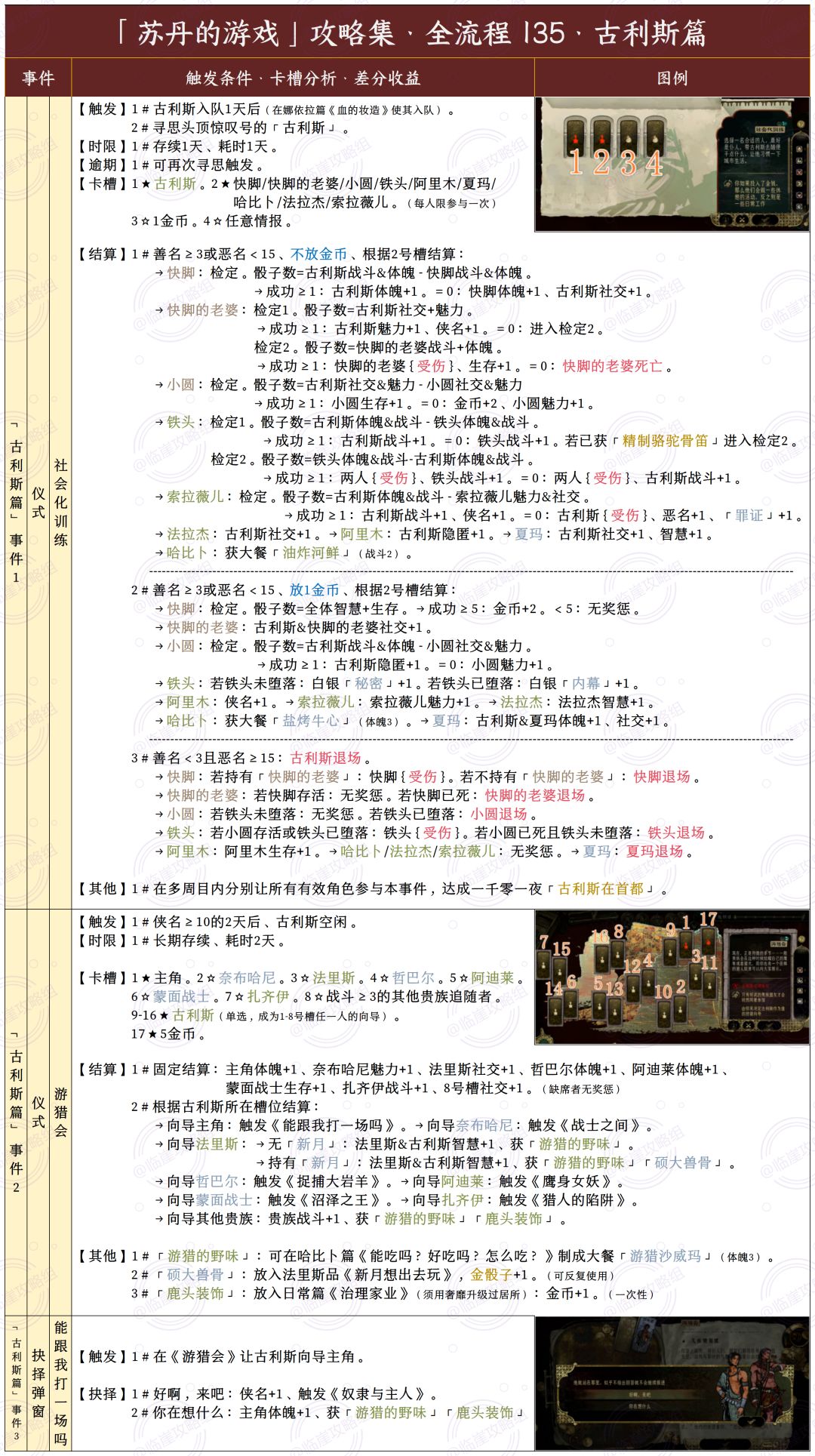Select card slot numbered 4 in the Social Training screenshot
815x1456 pixels.
tap(655, 137)
